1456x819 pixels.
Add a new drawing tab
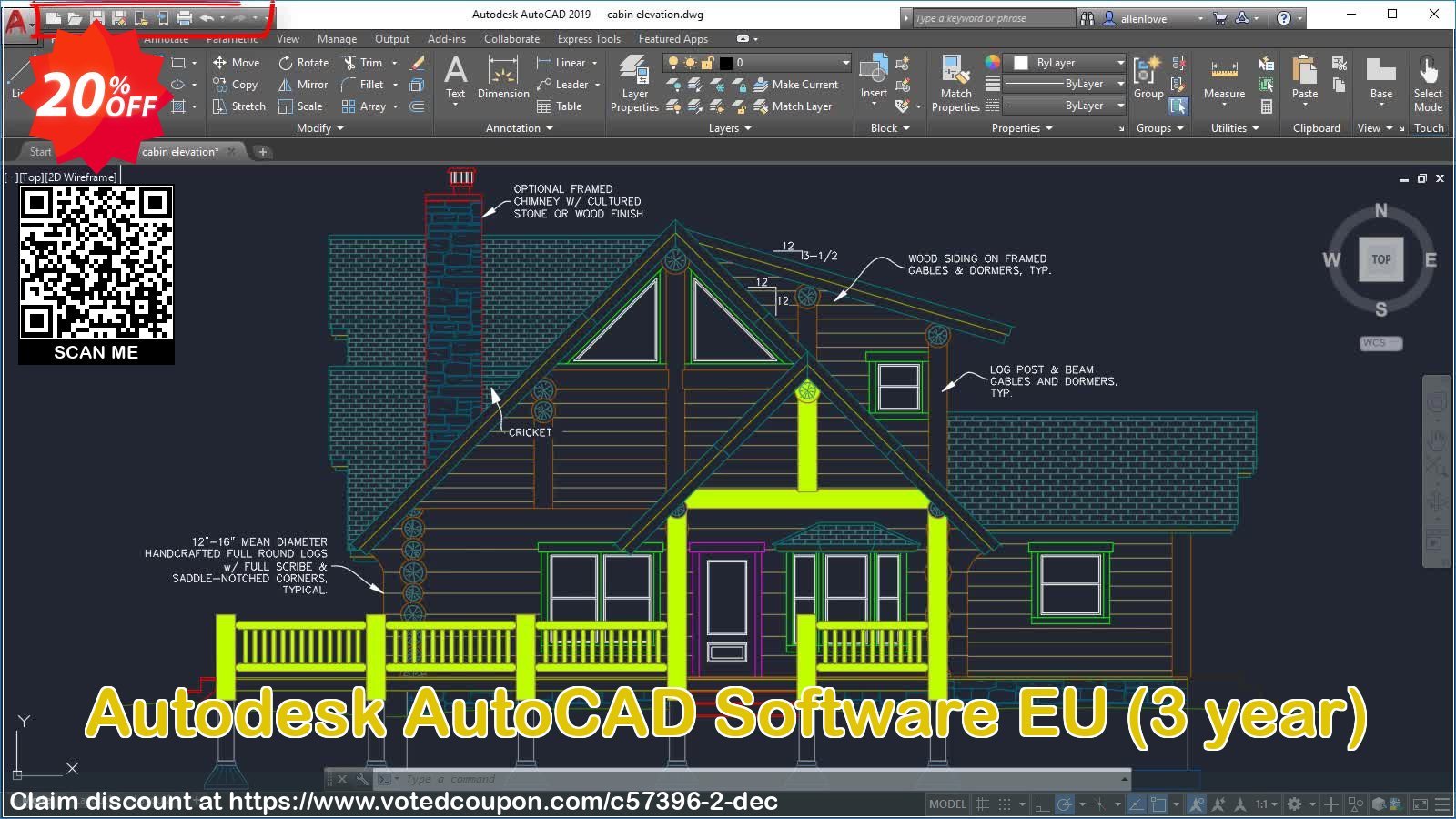pos(263,152)
